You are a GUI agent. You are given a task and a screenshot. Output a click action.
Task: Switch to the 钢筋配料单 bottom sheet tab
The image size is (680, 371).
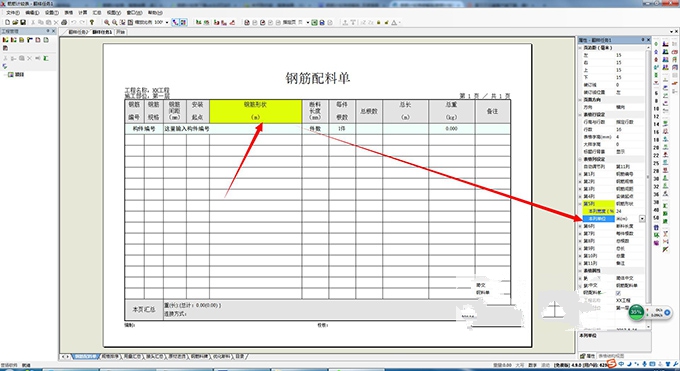[x=85, y=356]
